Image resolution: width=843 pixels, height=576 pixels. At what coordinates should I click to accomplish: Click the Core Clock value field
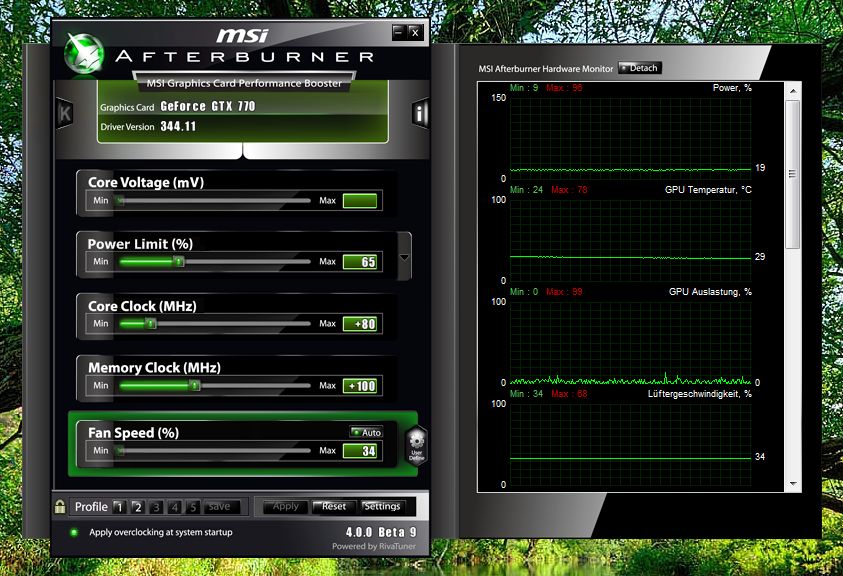[360, 324]
